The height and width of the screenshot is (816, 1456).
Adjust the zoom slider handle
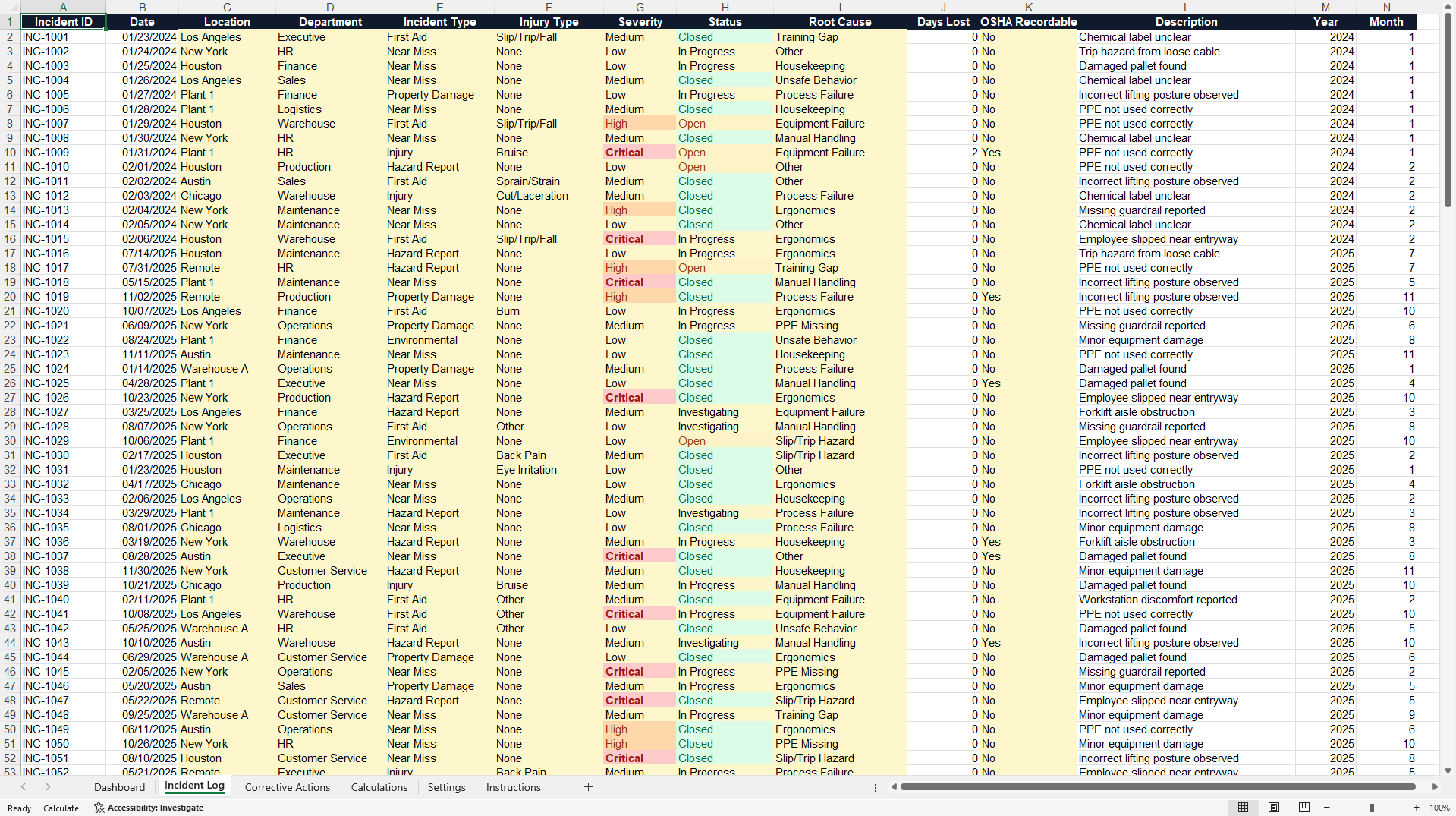point(1372,808)
